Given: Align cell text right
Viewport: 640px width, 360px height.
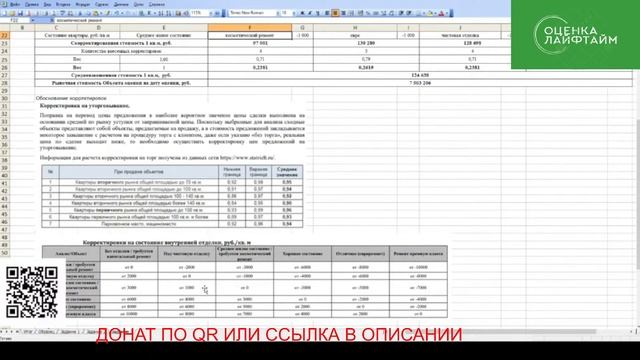Looking at the screenshot, I should pos(343,13).
